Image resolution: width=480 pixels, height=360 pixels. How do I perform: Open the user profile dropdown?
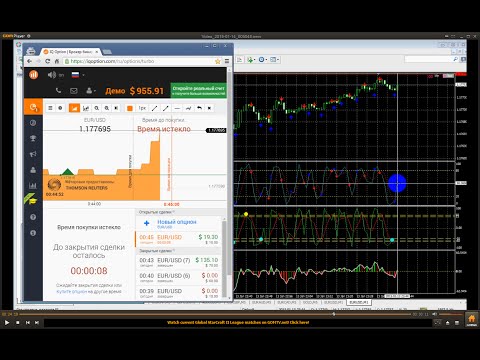coord(91,91)
